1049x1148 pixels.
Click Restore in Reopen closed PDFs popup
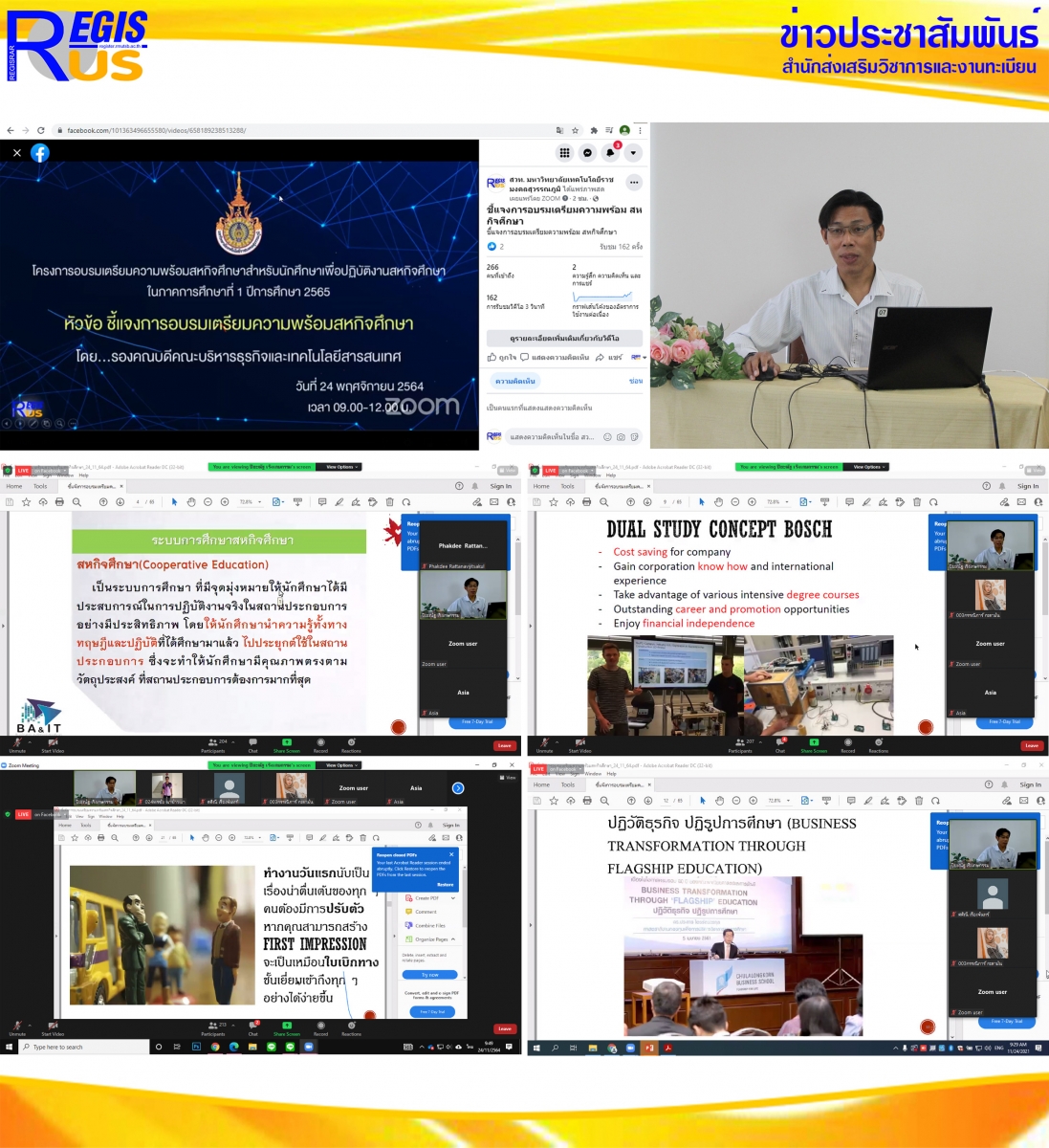point(446,884)
